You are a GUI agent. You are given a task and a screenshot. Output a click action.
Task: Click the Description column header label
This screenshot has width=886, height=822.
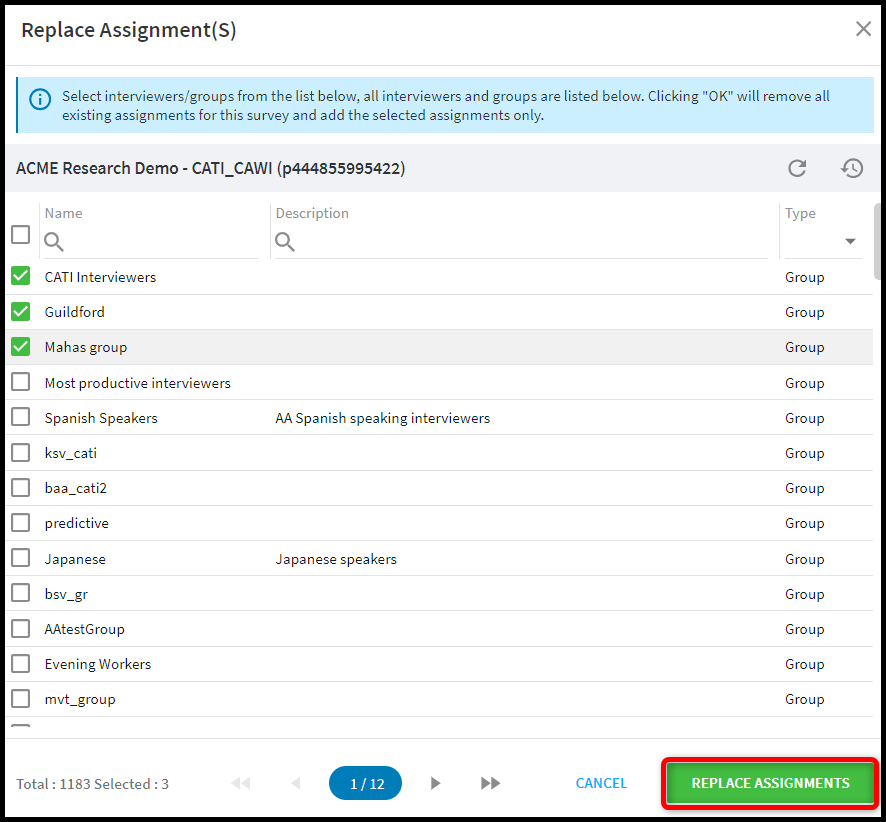(x=312, y=213)
